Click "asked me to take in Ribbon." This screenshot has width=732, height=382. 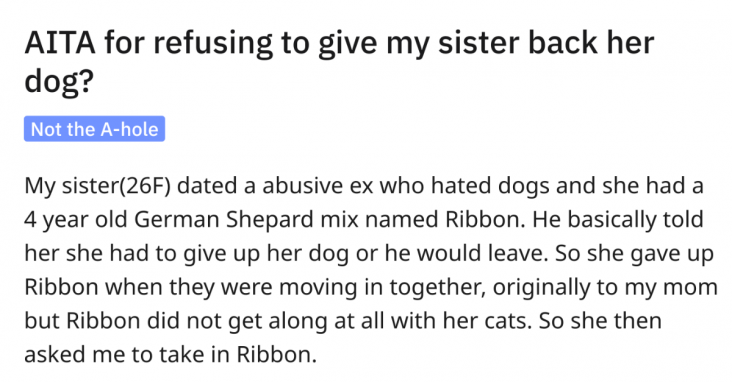[x=170, y=354]
